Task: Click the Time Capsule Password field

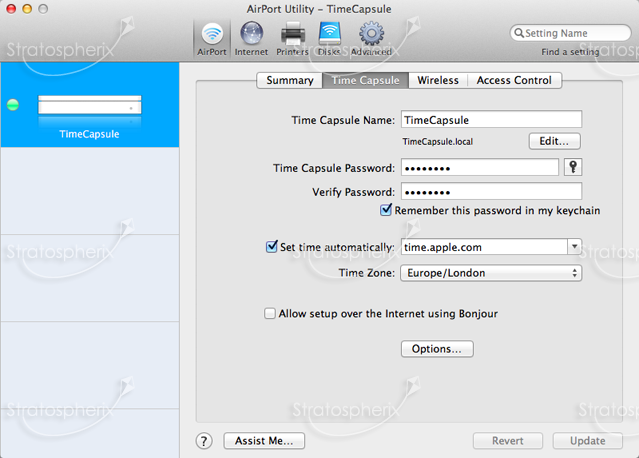Action: pos(480,167)
